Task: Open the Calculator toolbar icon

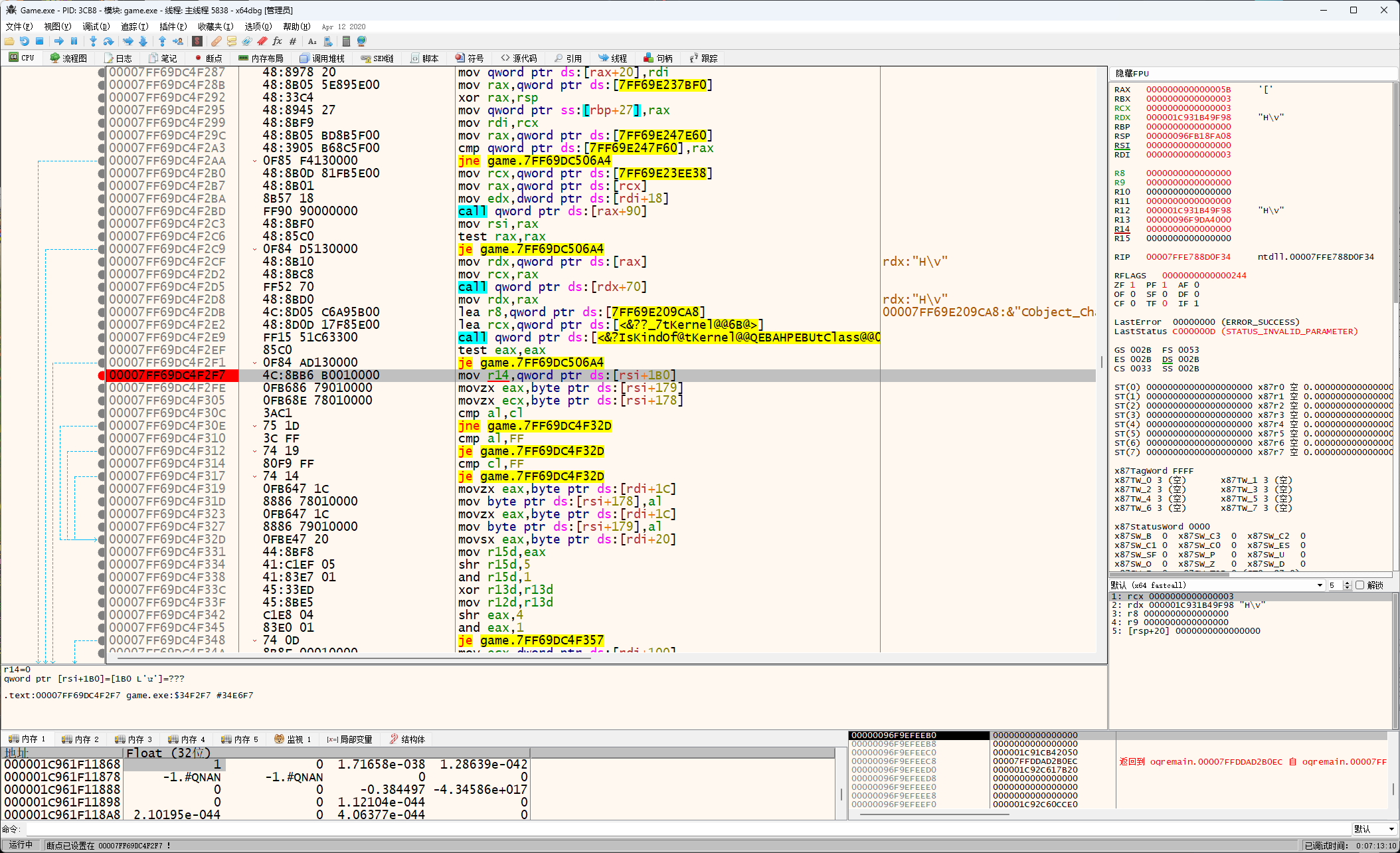Action: [346, 41]
